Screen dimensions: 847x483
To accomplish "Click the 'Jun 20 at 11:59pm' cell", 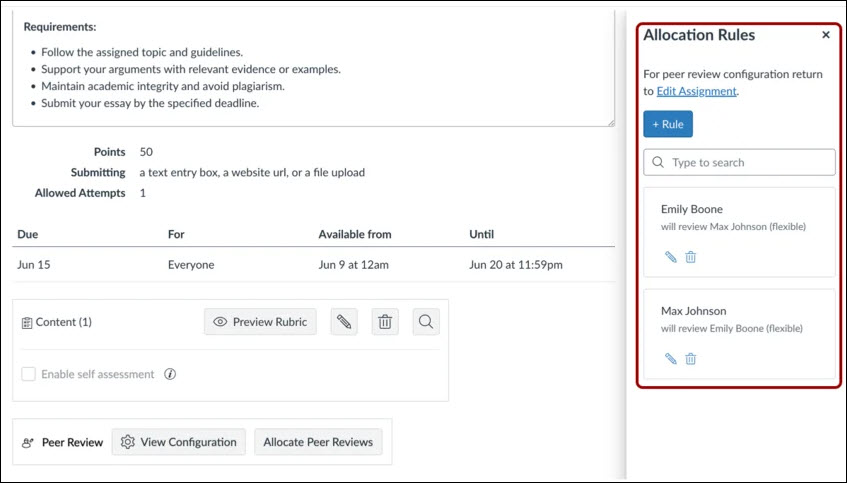I will (x=515, y=265).
